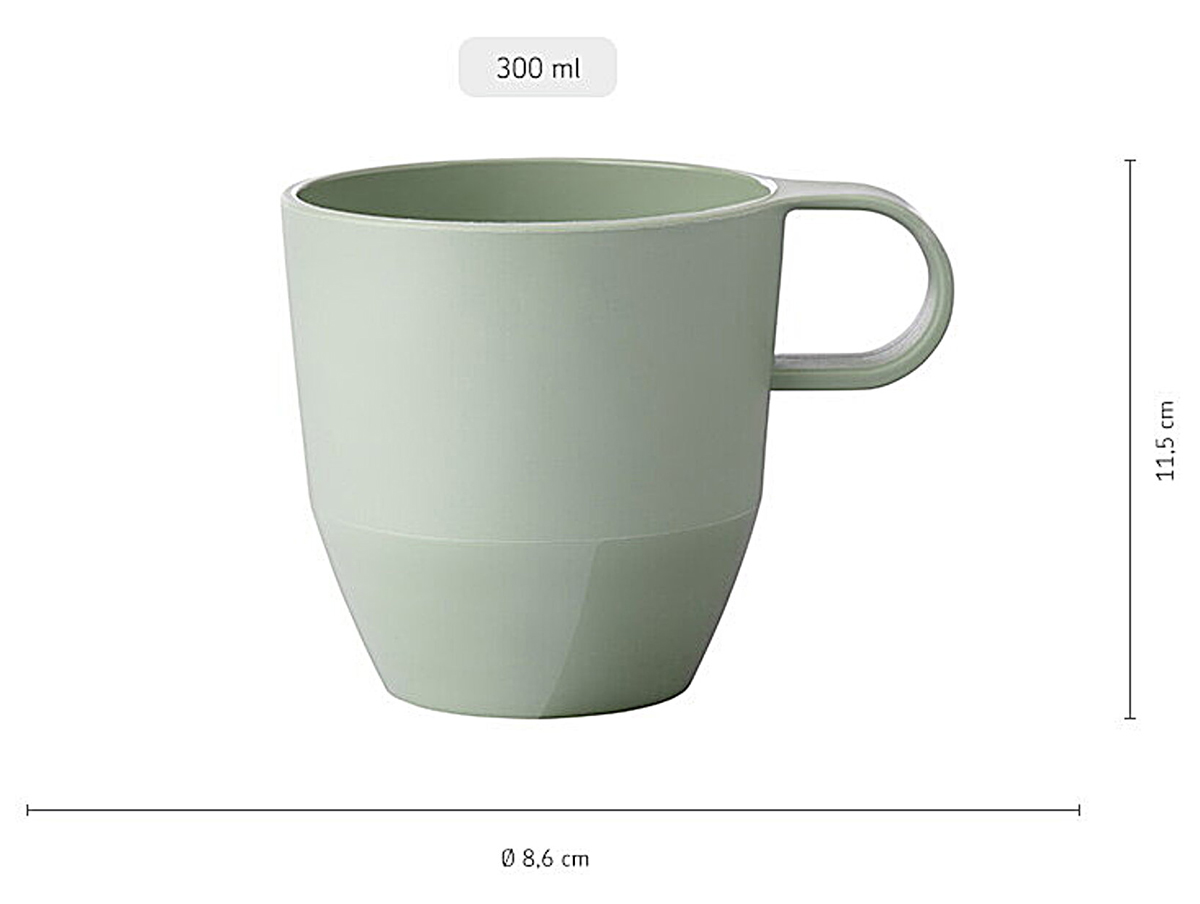Click the handle's top joint to the rim
1200x904 pixels.
[800, 193]
